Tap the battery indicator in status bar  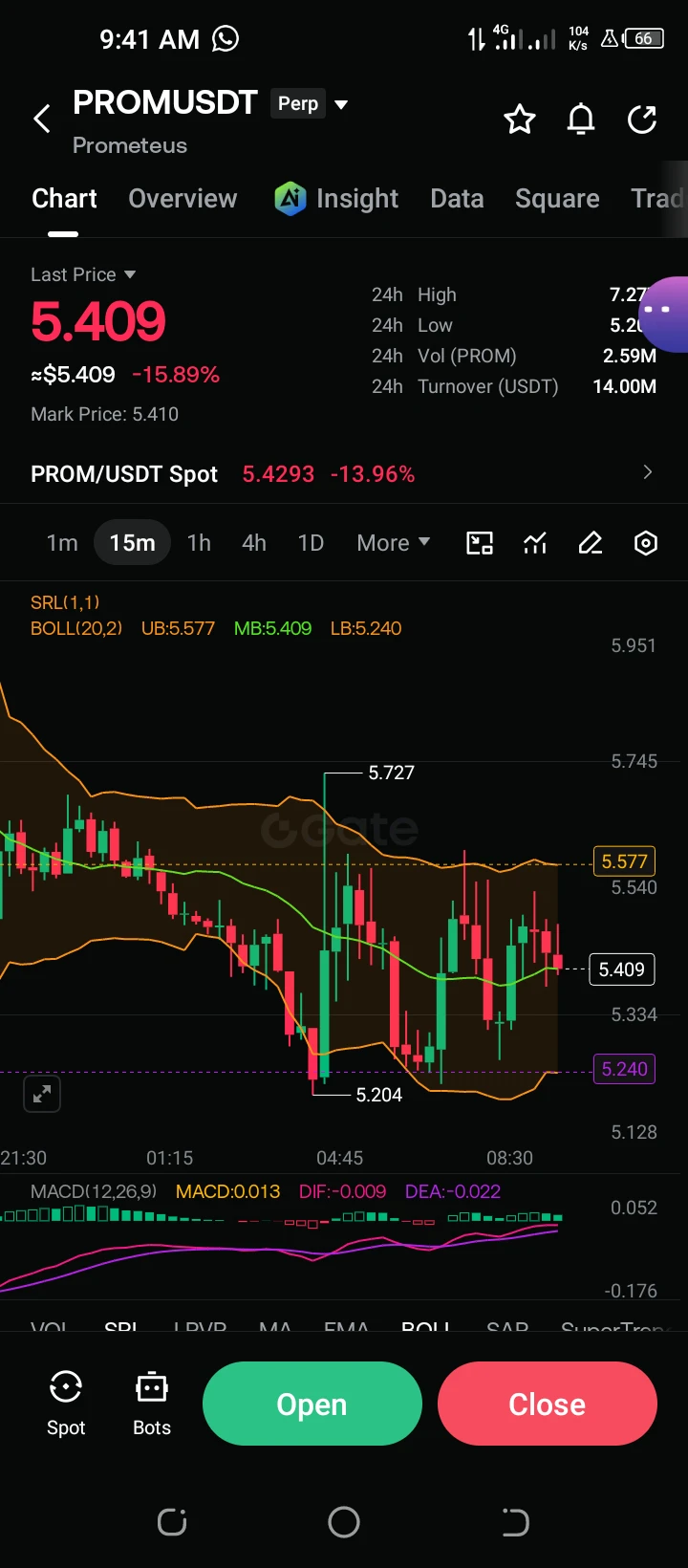click(644, 39)
